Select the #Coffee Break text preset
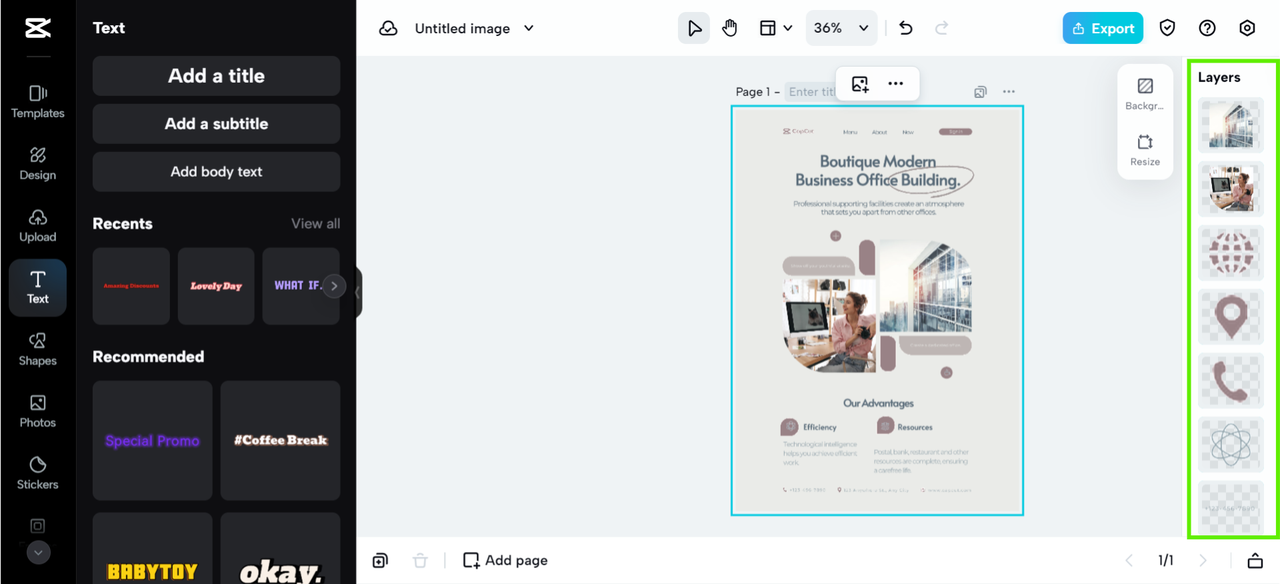Image resolution: width=1280 pixels, height=584 pixels. pos(280,440)
